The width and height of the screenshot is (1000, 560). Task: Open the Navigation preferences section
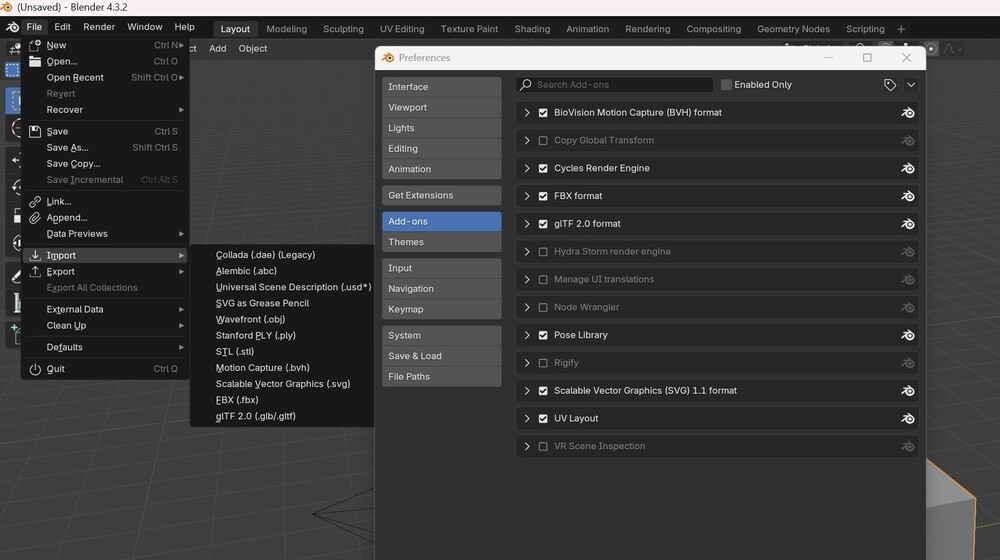click(x=441, y=288)
